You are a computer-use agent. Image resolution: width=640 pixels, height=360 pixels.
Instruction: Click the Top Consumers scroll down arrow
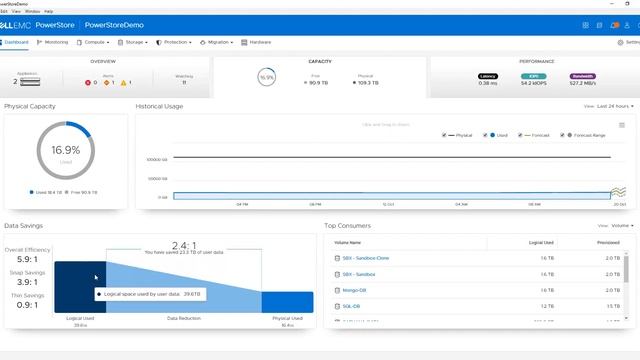tap(626, 318)
